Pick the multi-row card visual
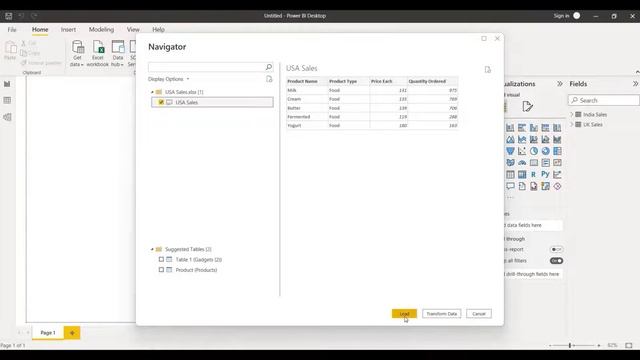 click(545, 163)
